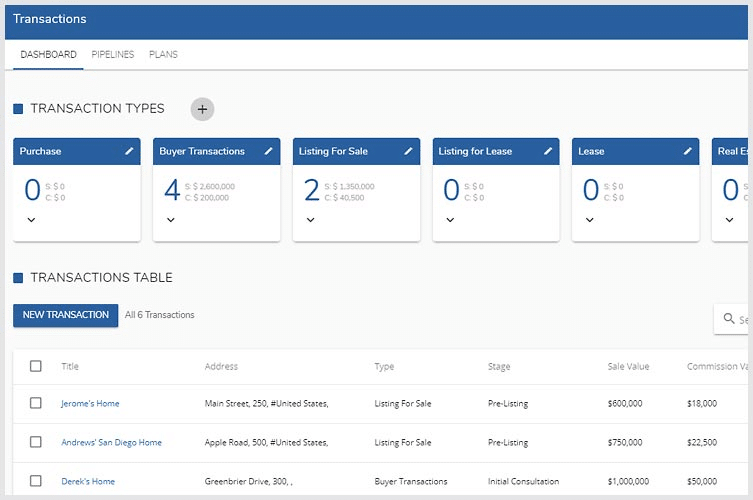Expand the Listing For Sale chevron
This screenshot has height=500, width=753.
click(311, 220)
